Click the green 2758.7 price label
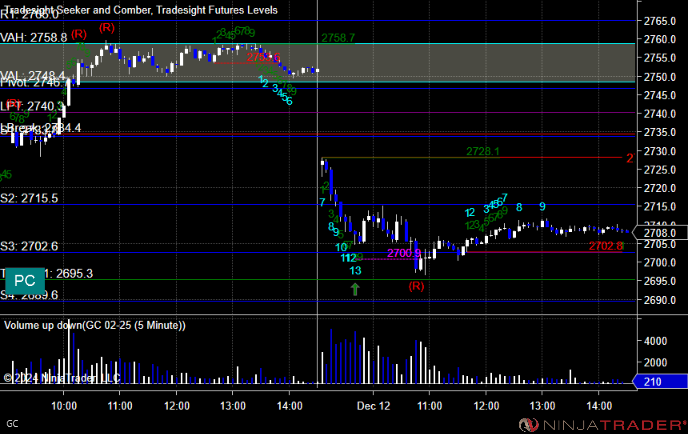Viewport: 688px width, 434px height. [x=338, y=38]
